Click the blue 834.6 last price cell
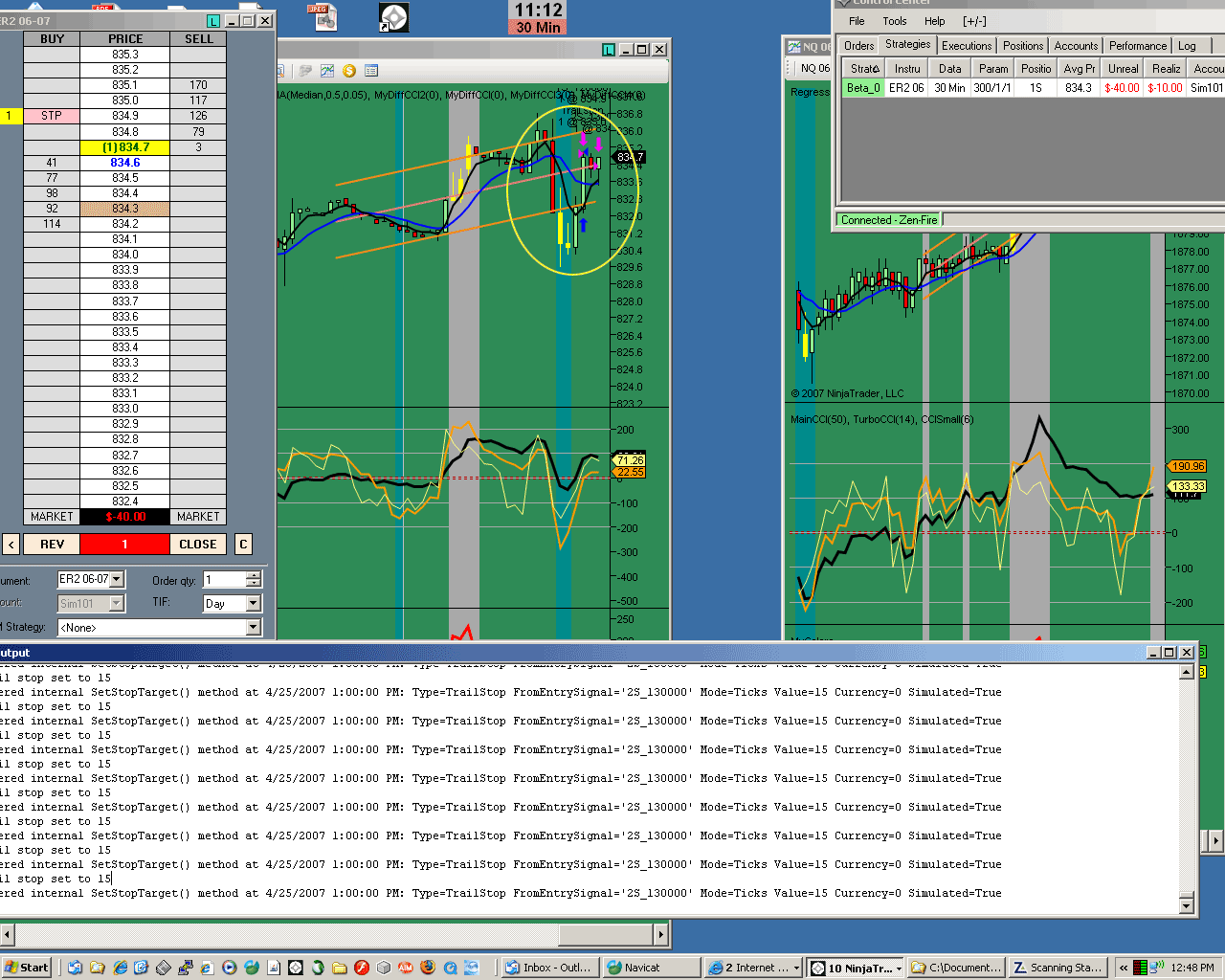The height and width of the screenshot is (980, 1225). pos(125,163)
